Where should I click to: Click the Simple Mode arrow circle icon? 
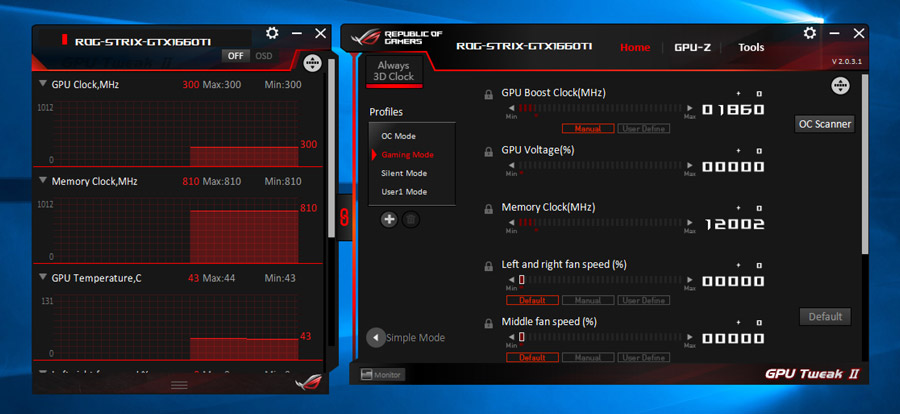point(375,338)
